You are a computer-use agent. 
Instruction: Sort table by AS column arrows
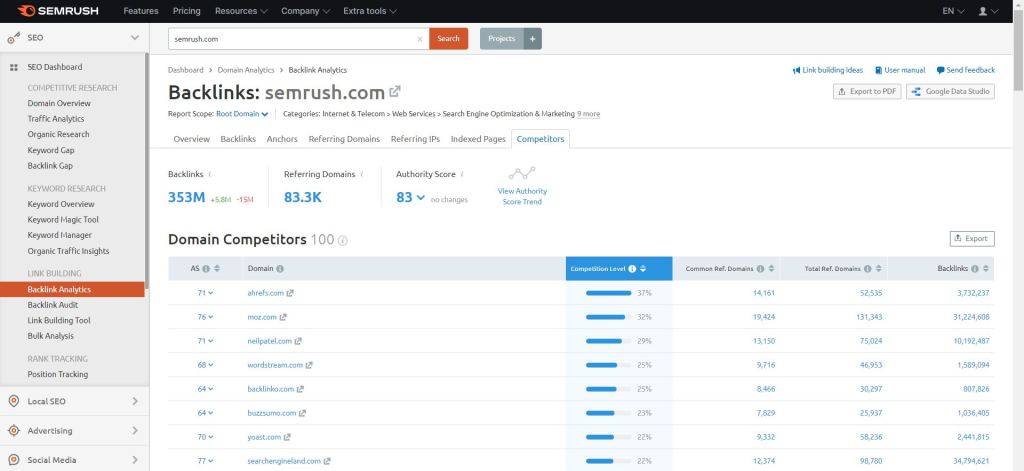coord(217,268)
